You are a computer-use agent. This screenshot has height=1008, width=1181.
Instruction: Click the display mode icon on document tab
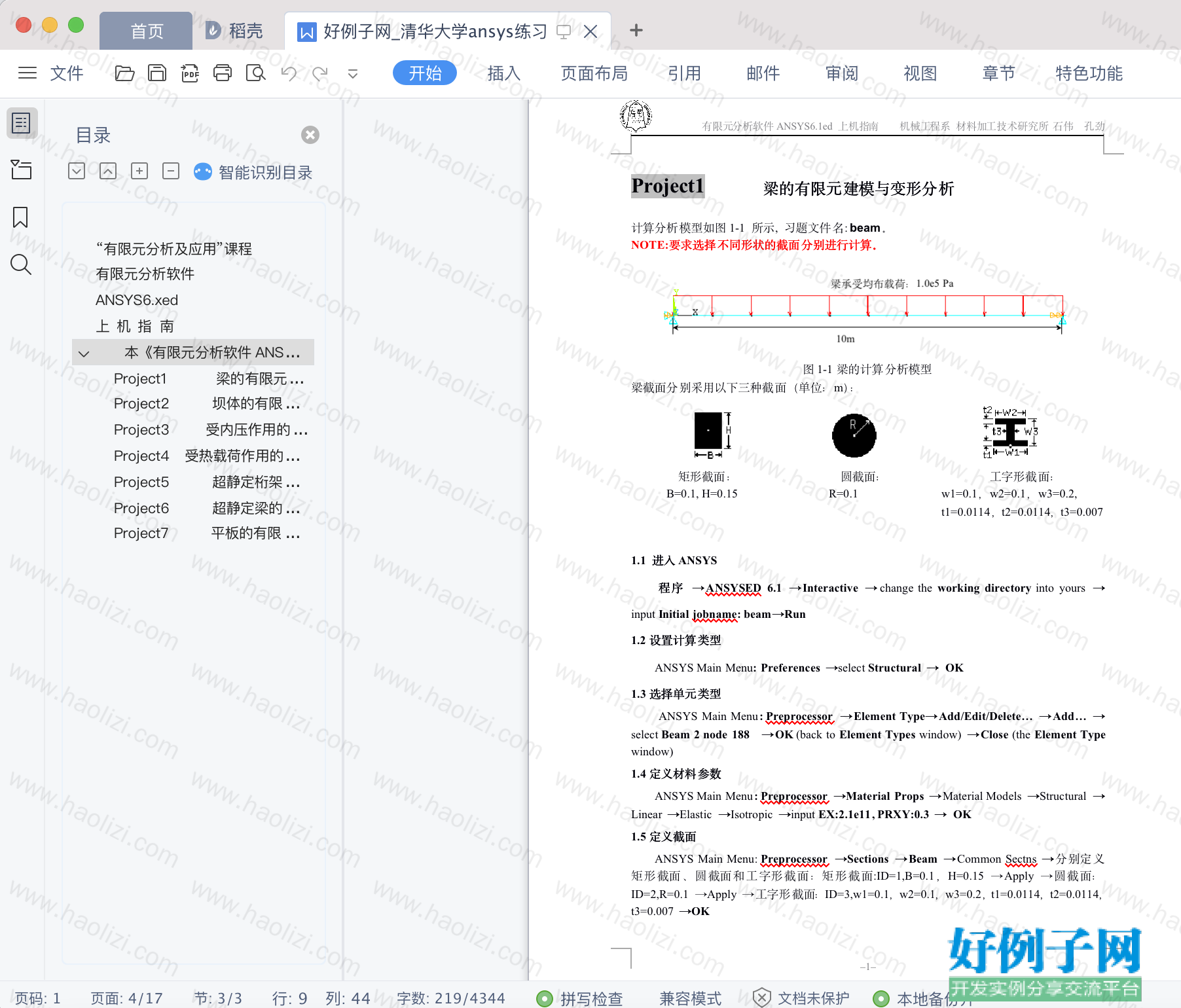tap(564, 31)
